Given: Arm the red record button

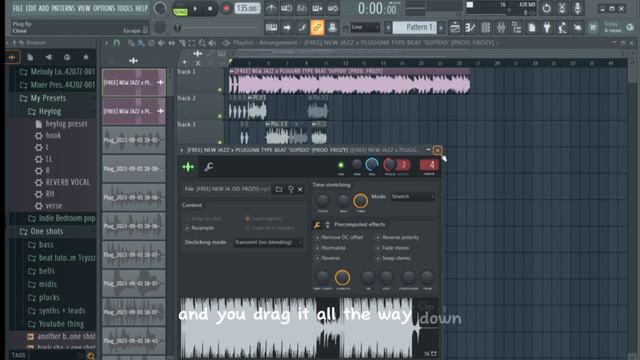Looking at the screenshot, I should [226, 9].
